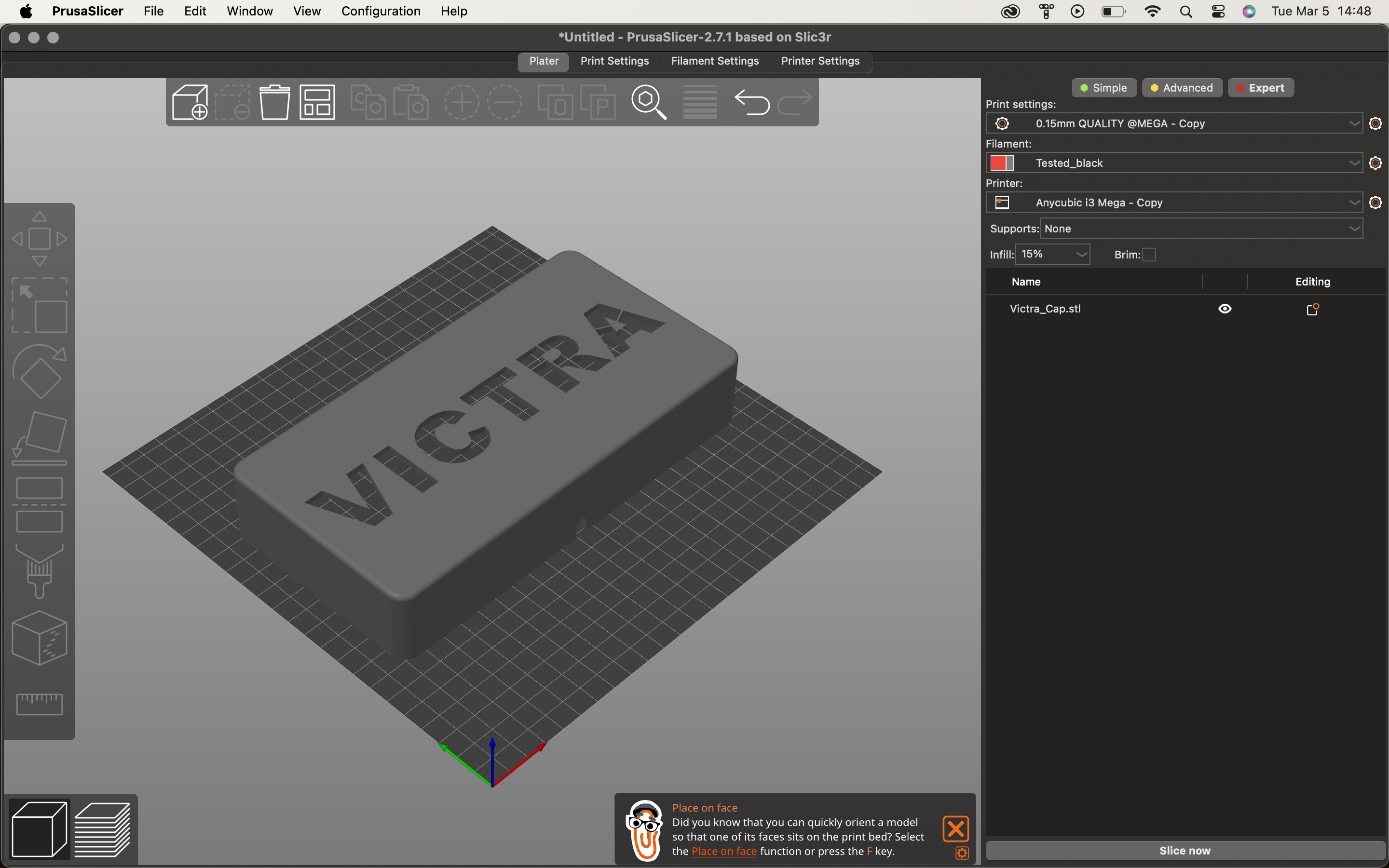Select the Scale tool
The width and height of the screenshot is (1389, 868).
[39, 305]
